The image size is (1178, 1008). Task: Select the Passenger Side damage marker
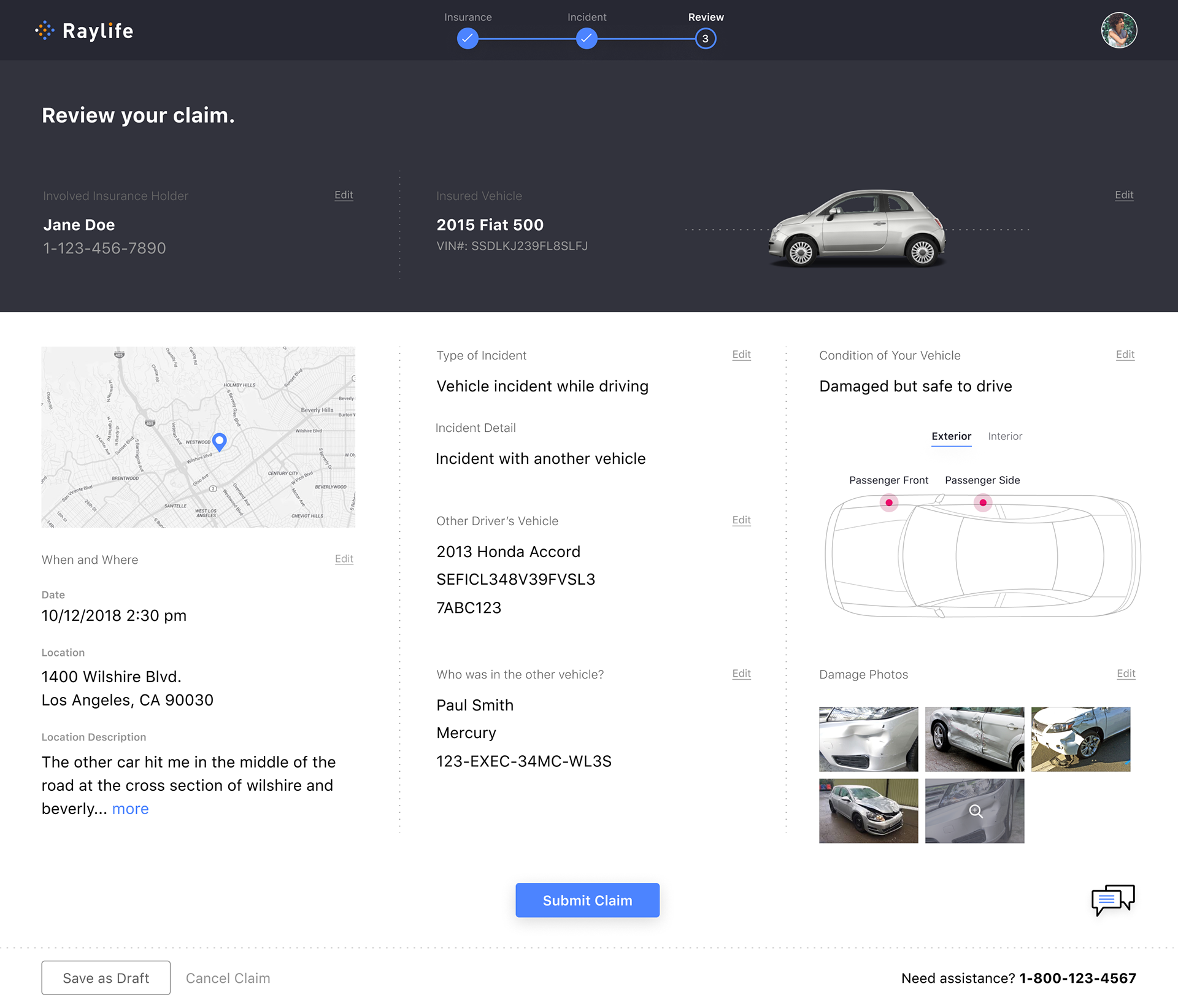click(982, 502)
